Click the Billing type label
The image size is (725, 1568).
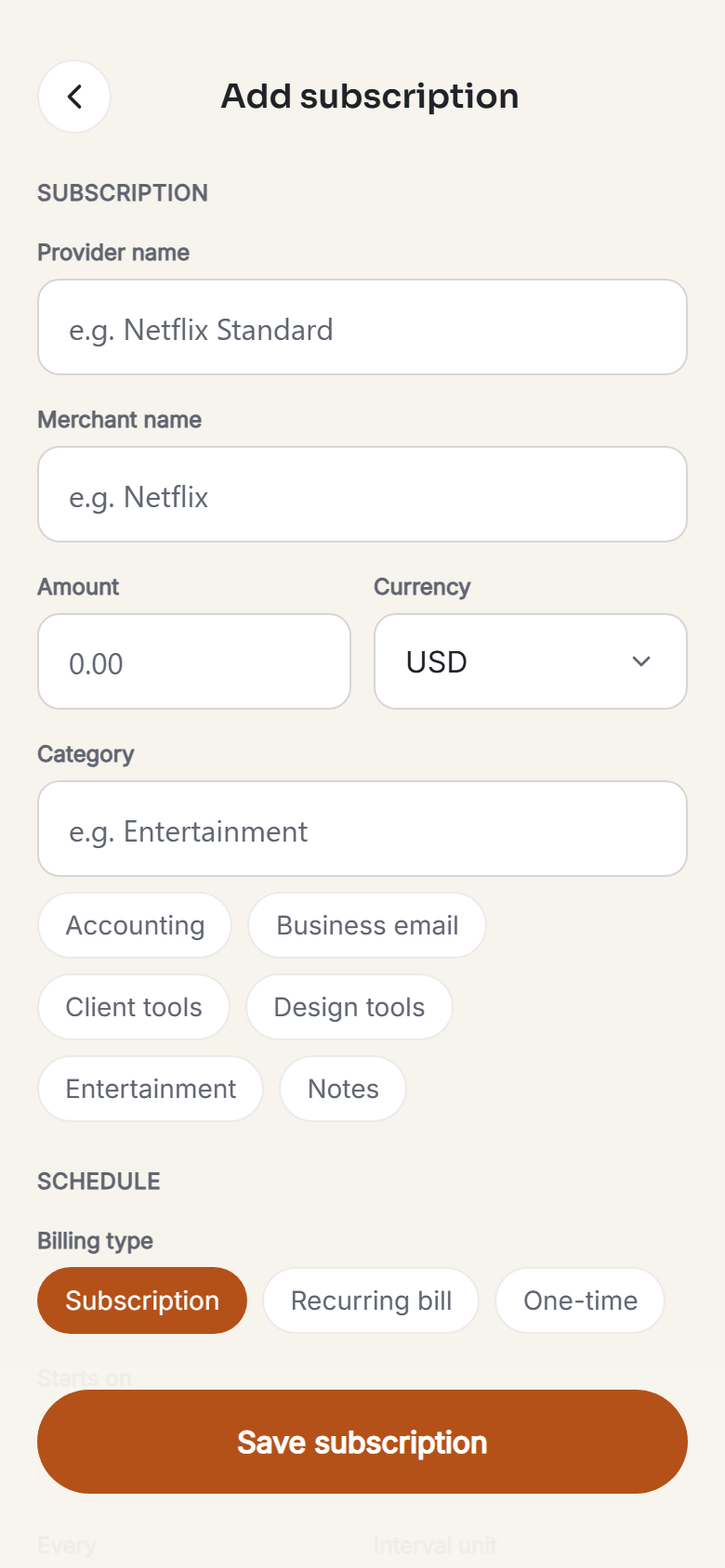point(95,1241)
